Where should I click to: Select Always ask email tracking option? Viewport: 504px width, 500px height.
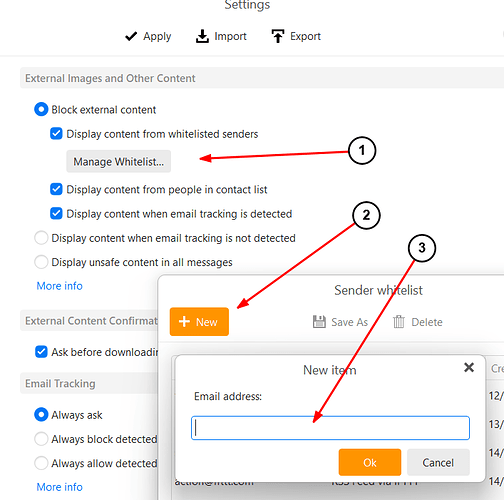coord(41,415)
